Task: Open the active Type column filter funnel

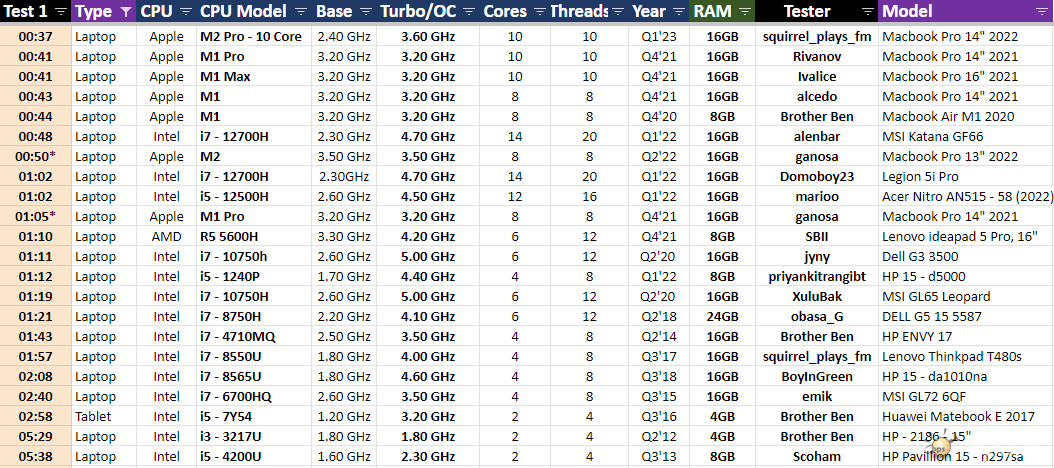Action: [x=125, y=11]
